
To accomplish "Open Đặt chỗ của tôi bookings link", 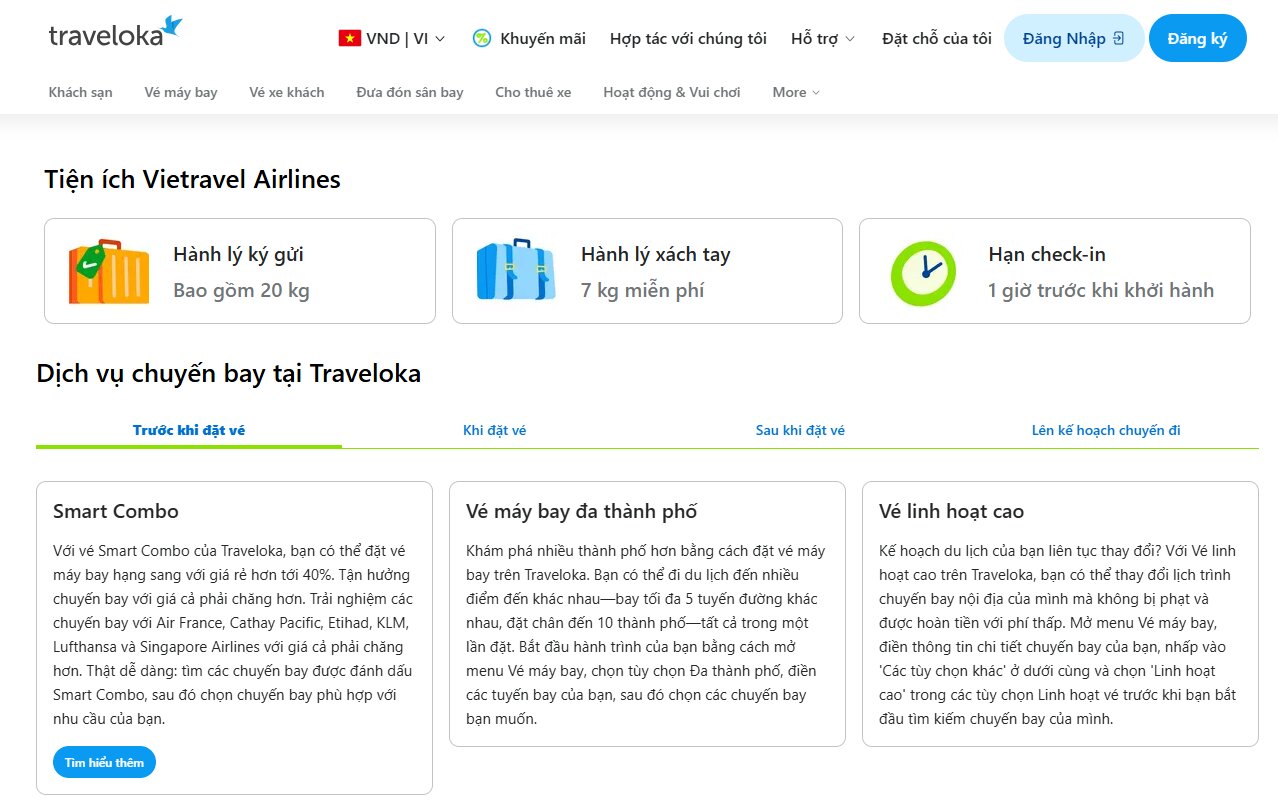I will click(937, 39).
